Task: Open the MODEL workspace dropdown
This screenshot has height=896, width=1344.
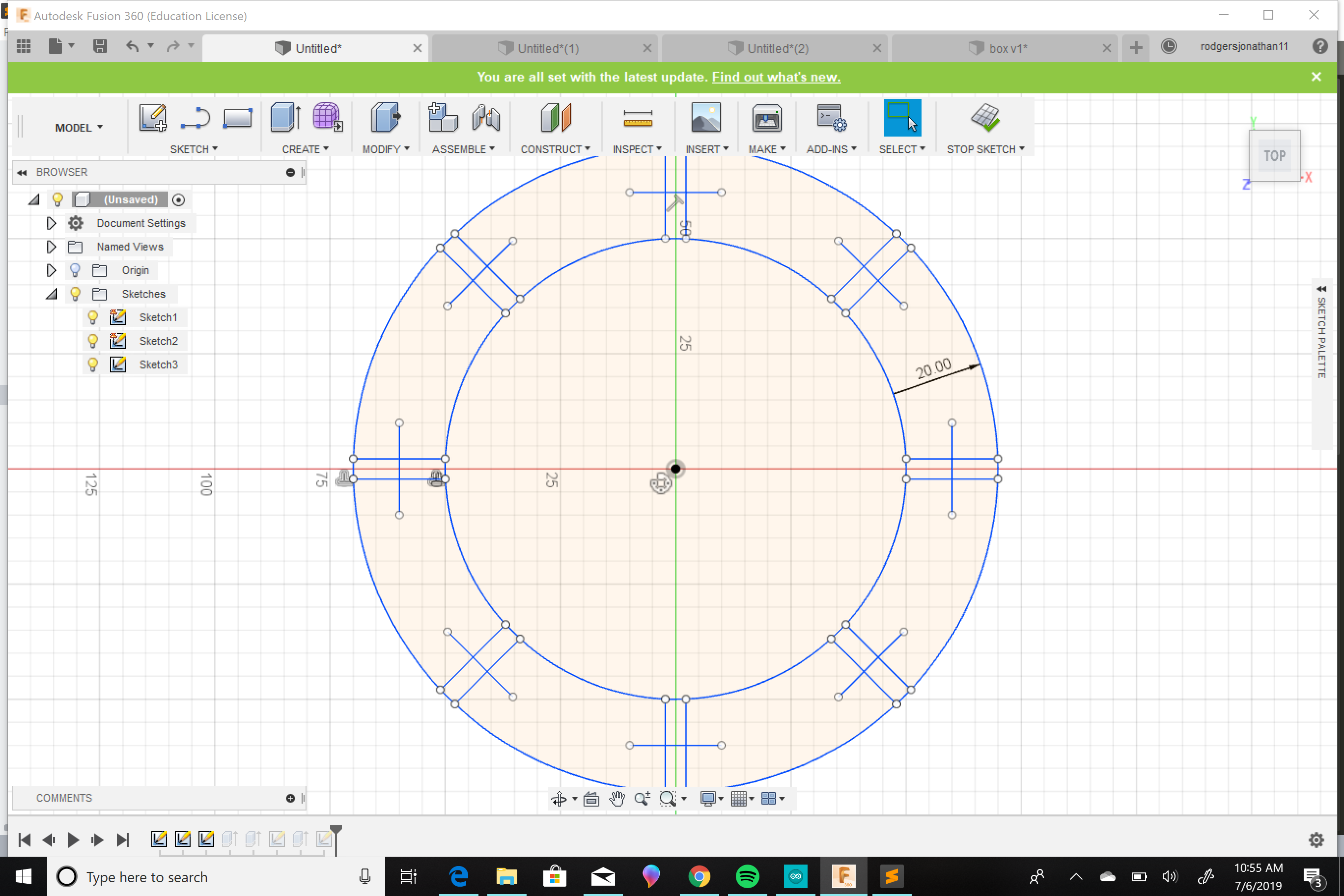Action: 79,127
